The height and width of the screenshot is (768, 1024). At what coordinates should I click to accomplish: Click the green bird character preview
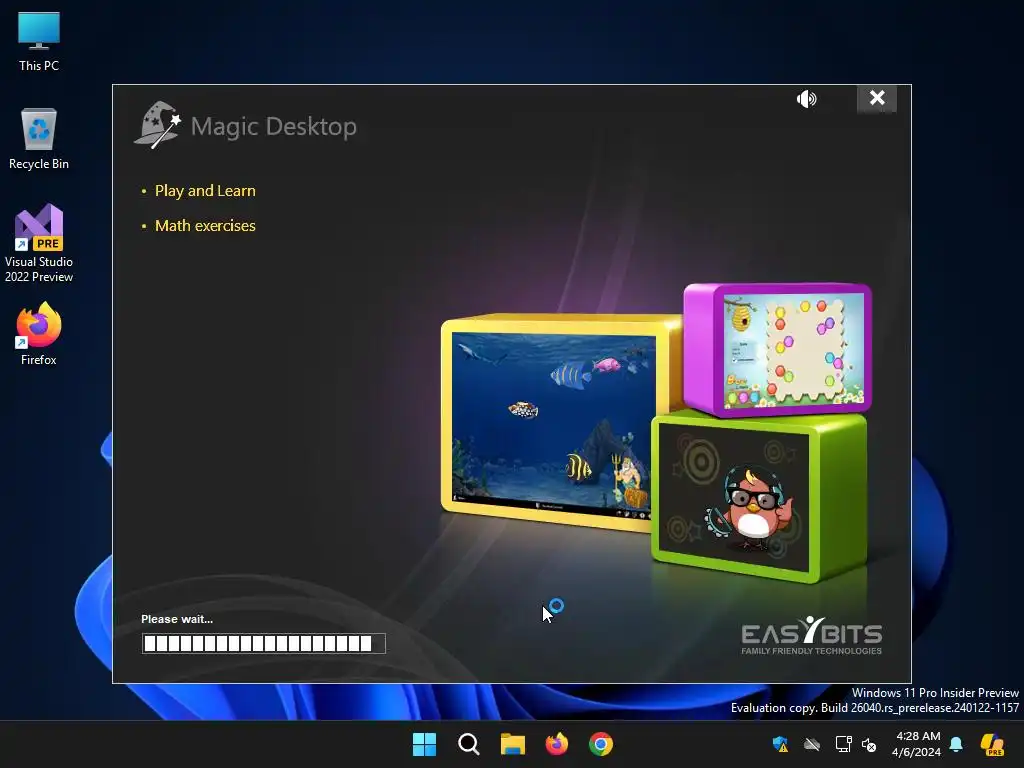pos(758,496)
